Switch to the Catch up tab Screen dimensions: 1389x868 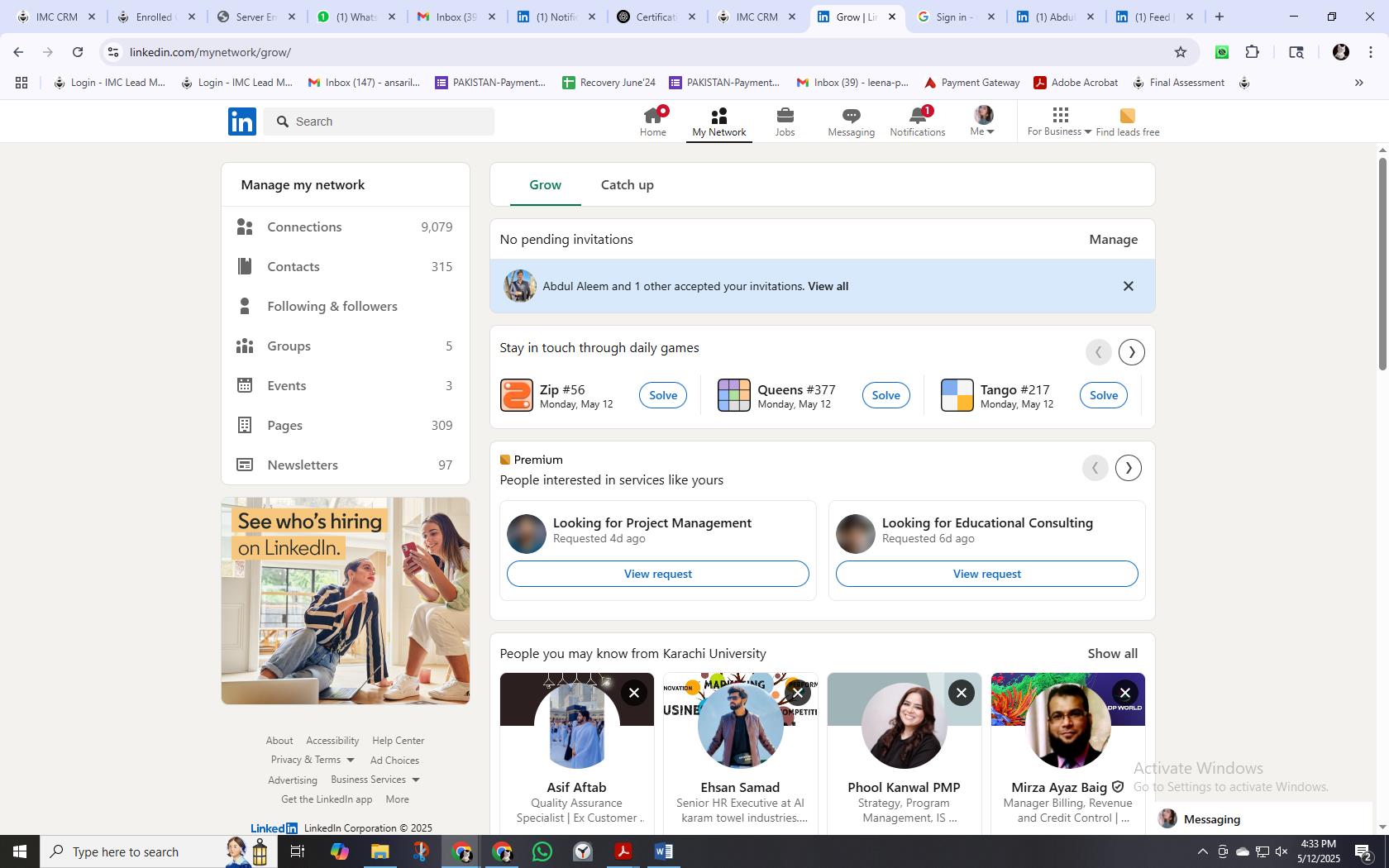coord(628,185)
